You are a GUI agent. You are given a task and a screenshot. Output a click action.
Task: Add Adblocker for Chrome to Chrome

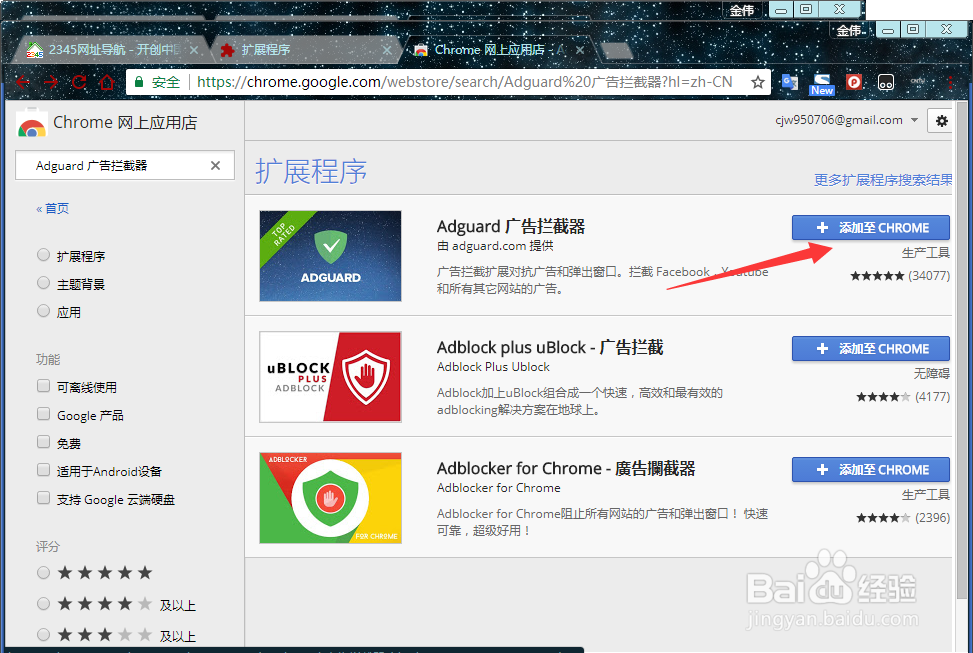[x=871, y=470]
